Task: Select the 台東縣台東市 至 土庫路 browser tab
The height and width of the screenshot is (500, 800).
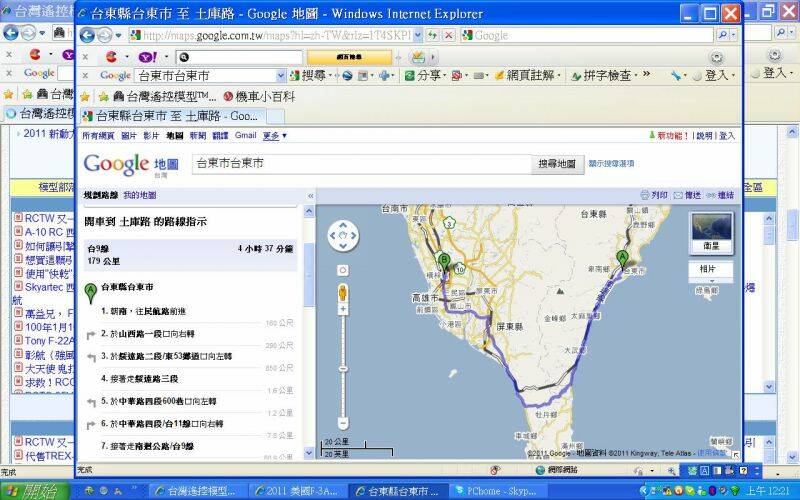Action: (173, 116)
